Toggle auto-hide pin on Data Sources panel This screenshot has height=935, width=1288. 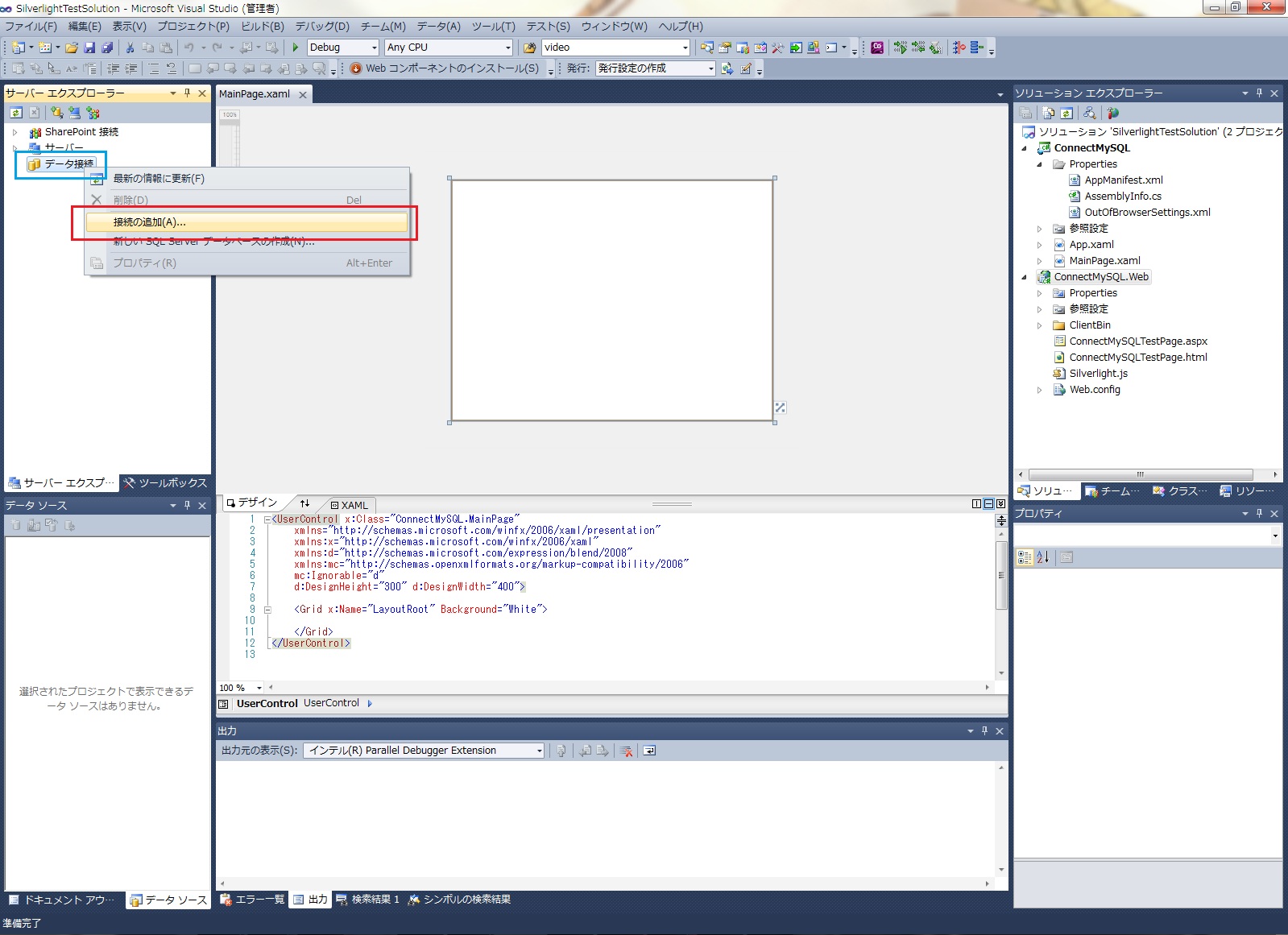click(187, 506)
